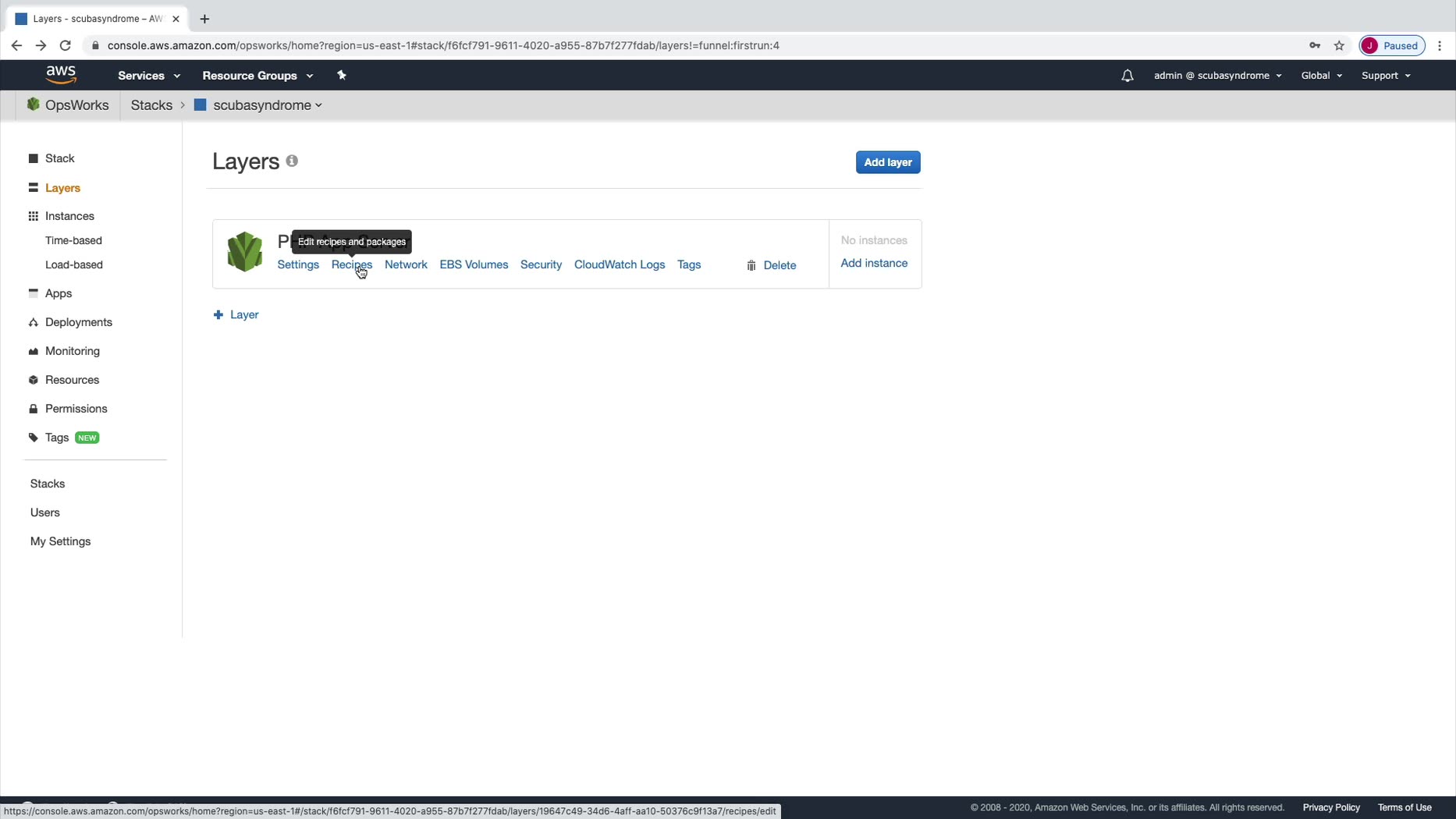Screen dimensions: 1456x819
Task: Click the browser forward arrow
Action: [x=41, y=45]
